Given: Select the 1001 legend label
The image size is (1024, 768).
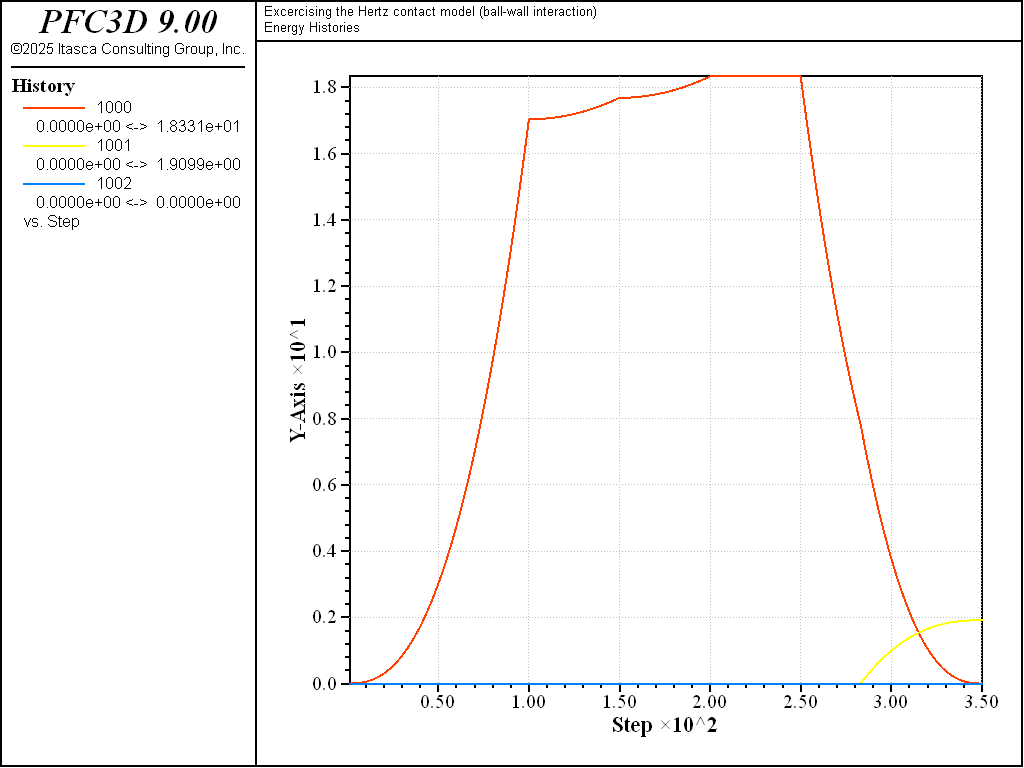Looking at the screenshot, I should [x=114, y=146].
